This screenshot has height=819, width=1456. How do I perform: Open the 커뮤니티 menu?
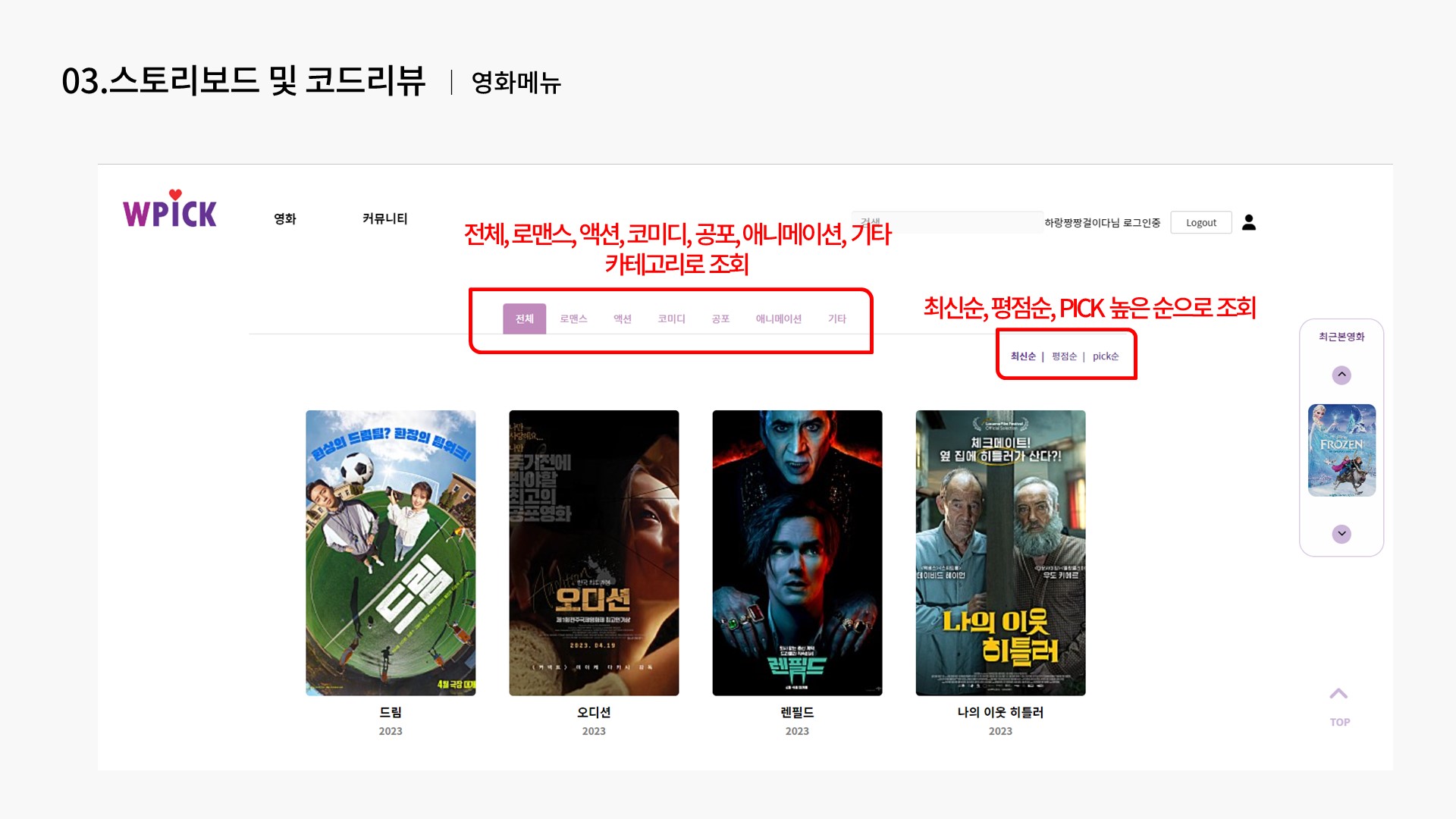tap(384, 218)
